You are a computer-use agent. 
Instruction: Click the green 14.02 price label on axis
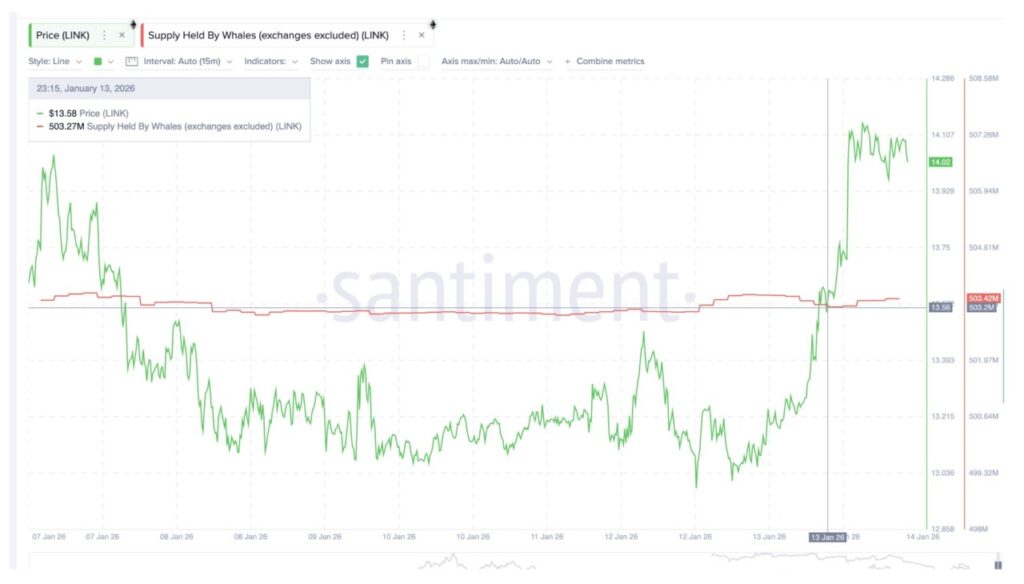940,162
